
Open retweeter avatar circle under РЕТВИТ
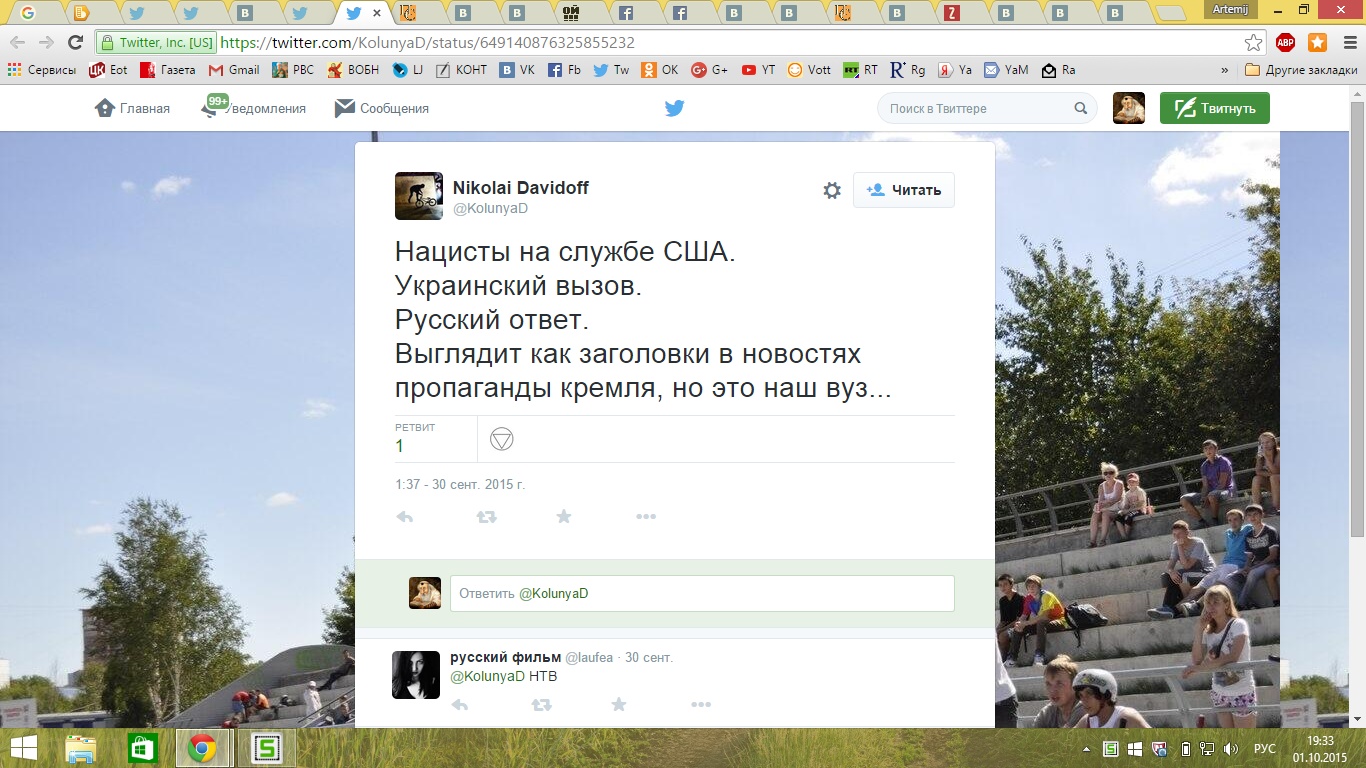[502, 439]
